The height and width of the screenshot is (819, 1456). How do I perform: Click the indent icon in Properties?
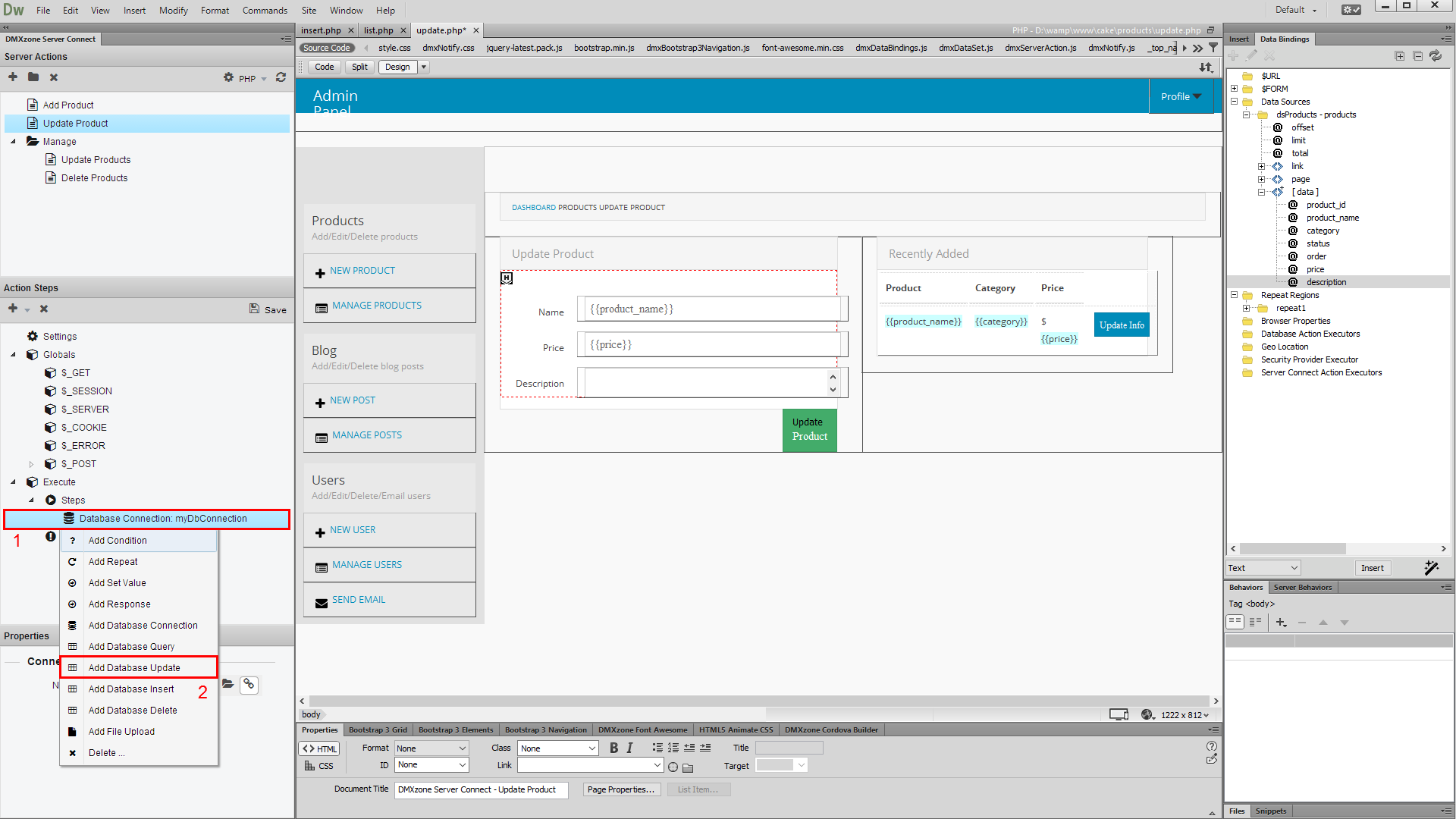pos(705,748)
